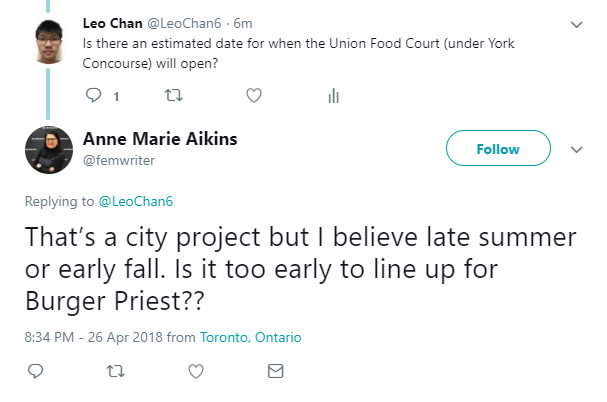Like the Burger Priest reply tweet
607x402 pixels.
click(196, 371)
